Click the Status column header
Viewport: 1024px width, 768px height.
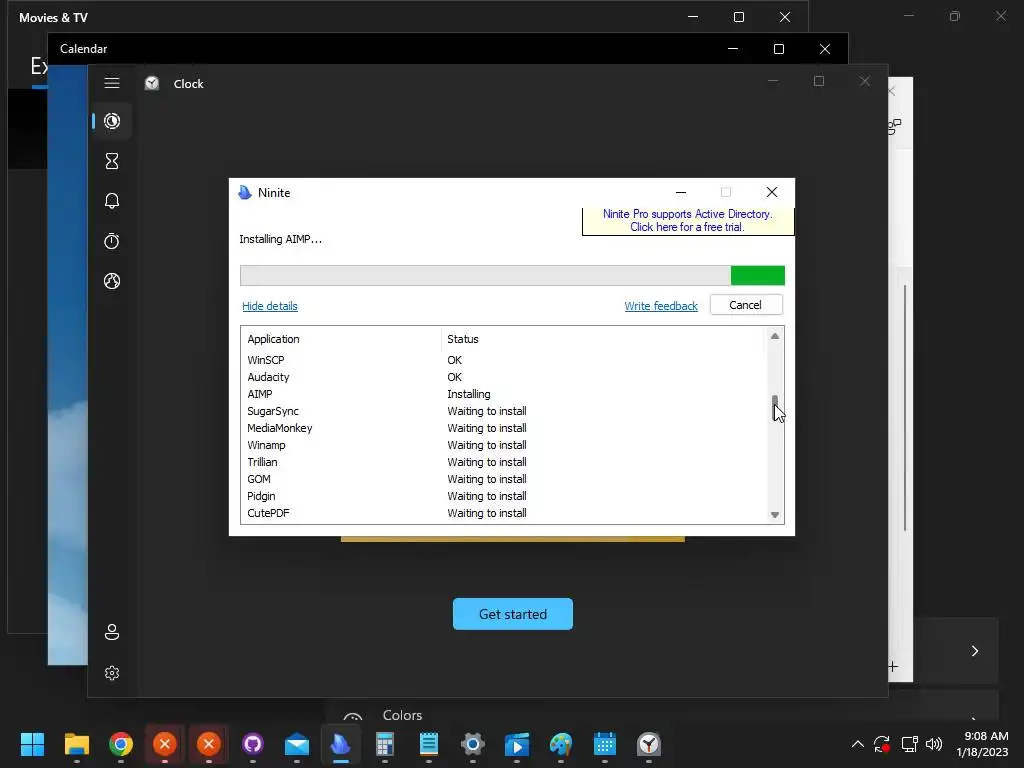602,339
